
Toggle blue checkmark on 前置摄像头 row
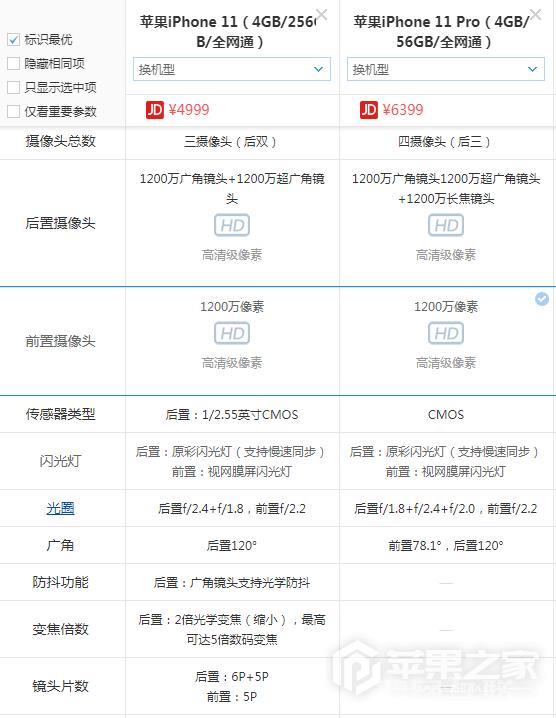point(542,299)
